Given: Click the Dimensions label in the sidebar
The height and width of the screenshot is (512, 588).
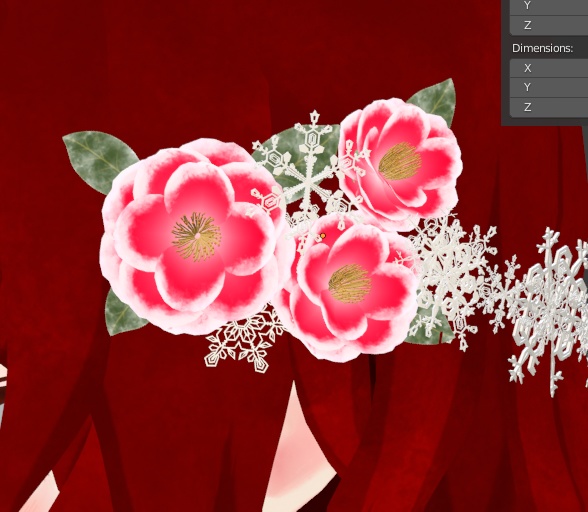Looking at the screenshot, I should point(542,48).
